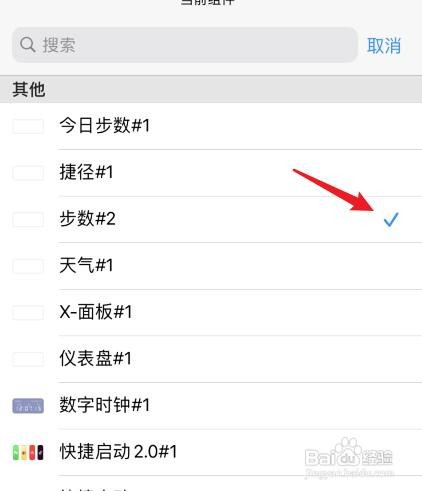Click the 快捷启动 2.0#1 colorful icon
This screenshot has width=422, height=491.
pyautogui.click(x=28, y=453)
